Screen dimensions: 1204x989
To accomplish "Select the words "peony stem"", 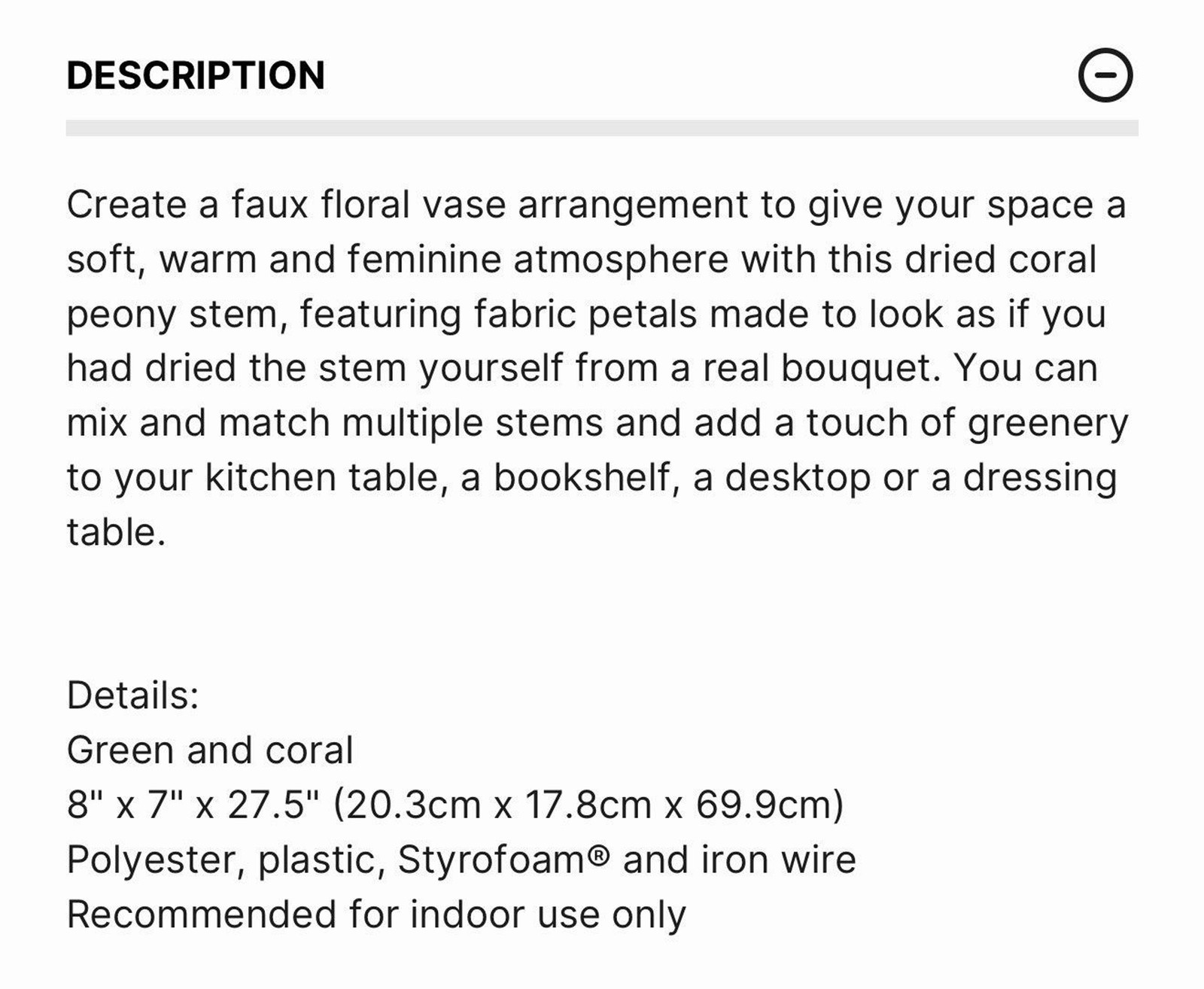I will click(177, 314).
